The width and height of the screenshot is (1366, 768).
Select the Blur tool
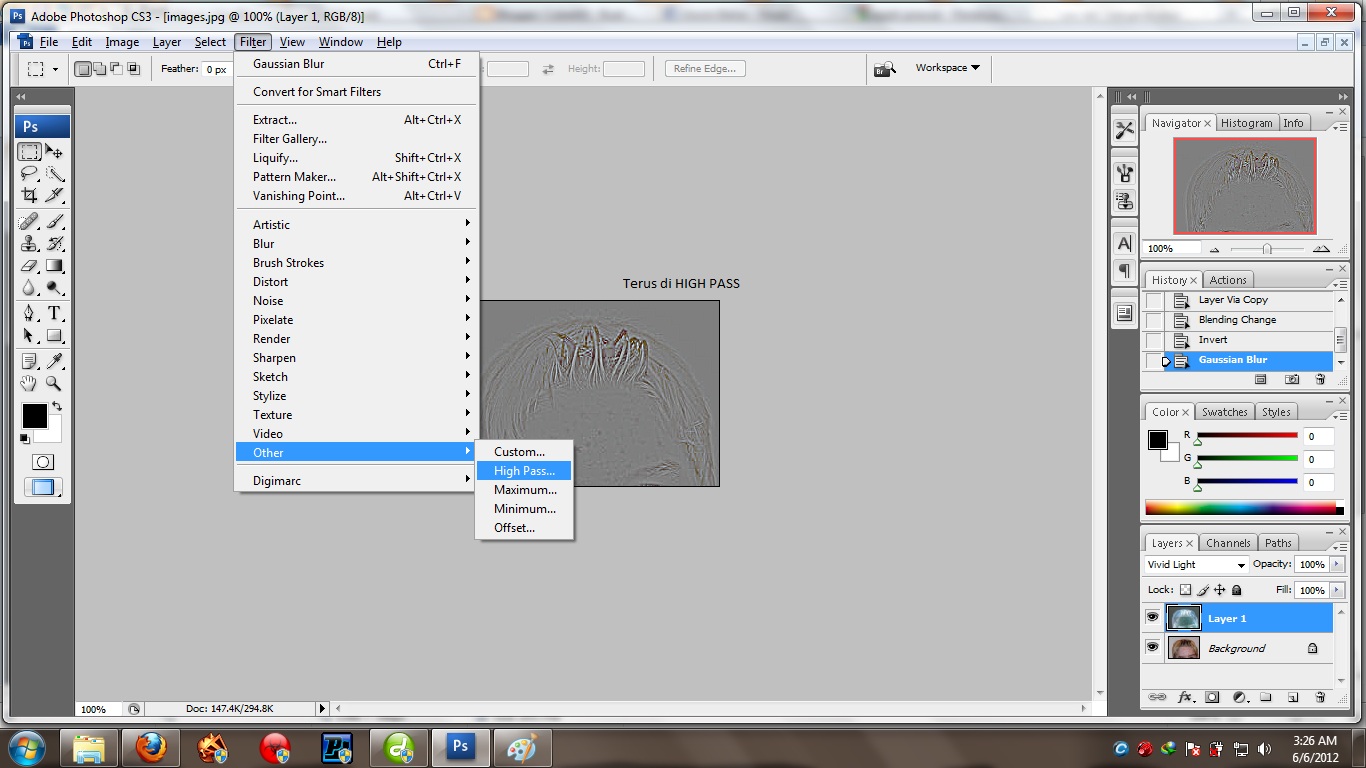pos(30,288)
